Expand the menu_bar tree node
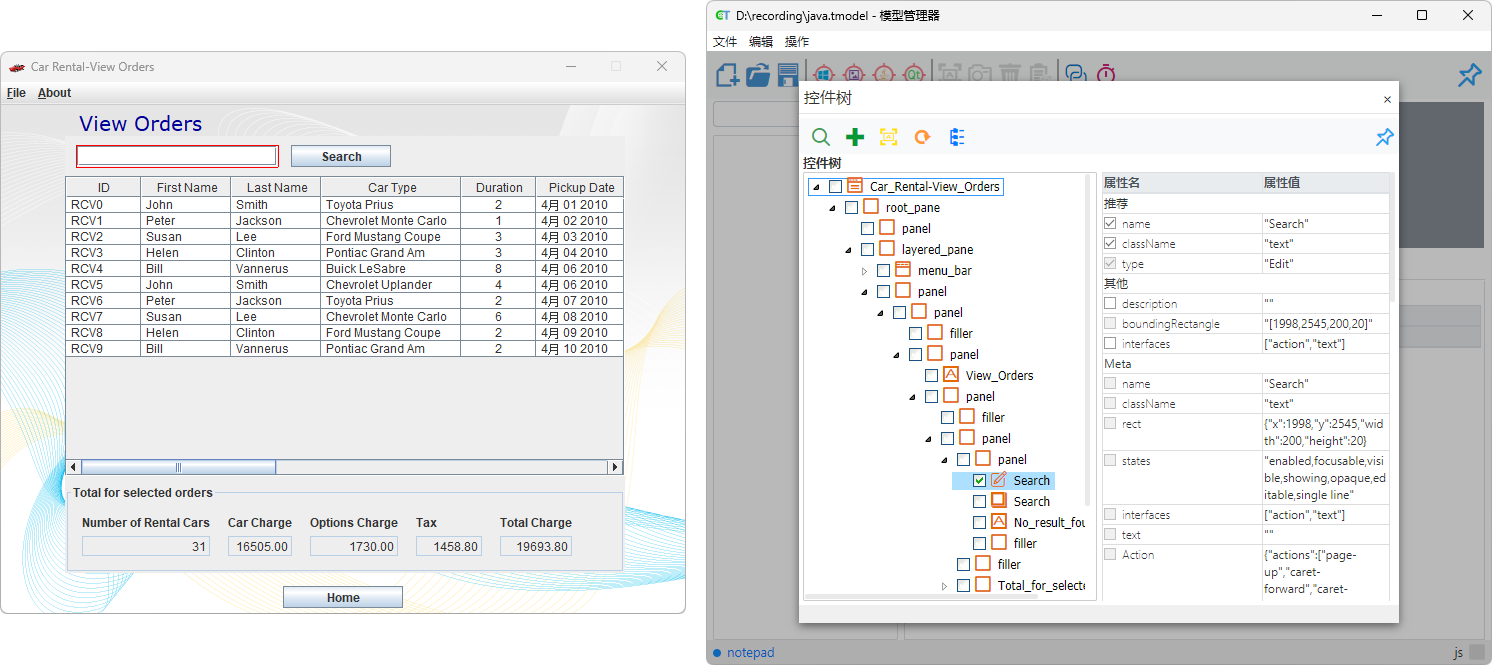 click(x=864, y=269)
